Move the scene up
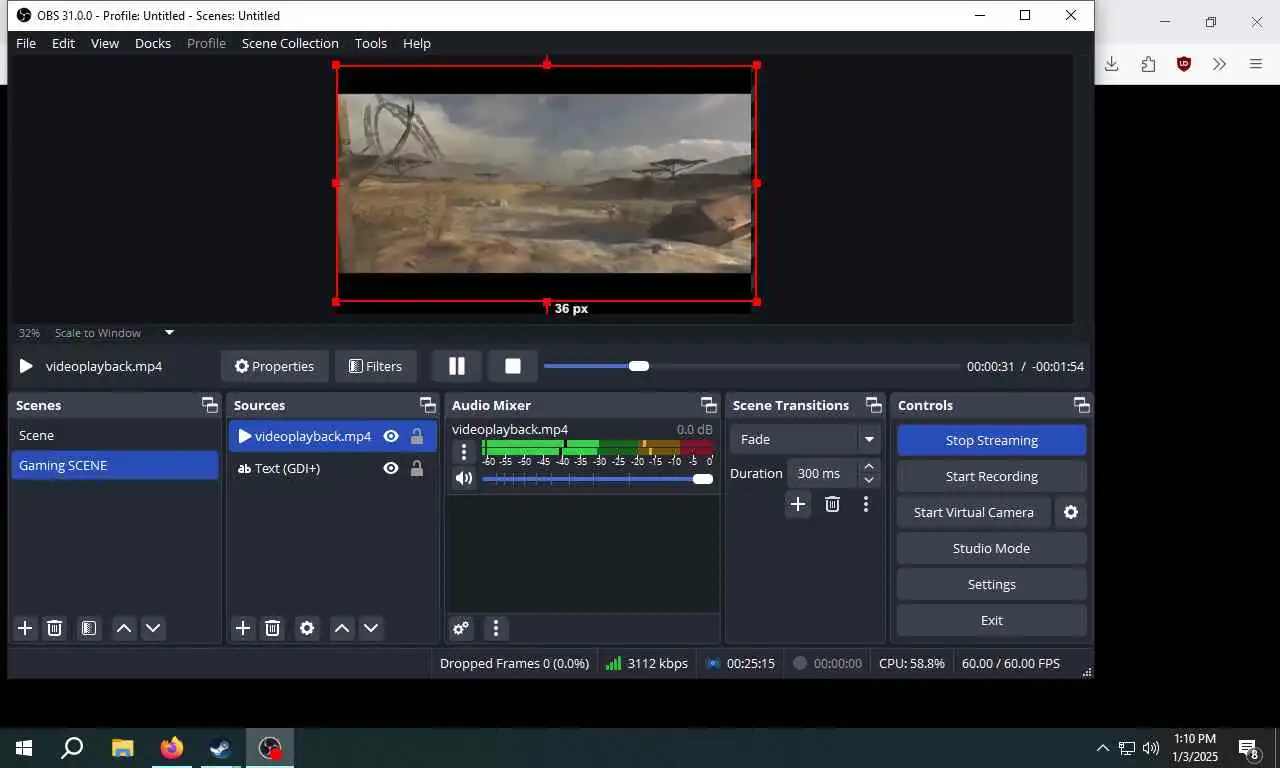This screenshot has height=768, width=1280. (x=124, y=628)
